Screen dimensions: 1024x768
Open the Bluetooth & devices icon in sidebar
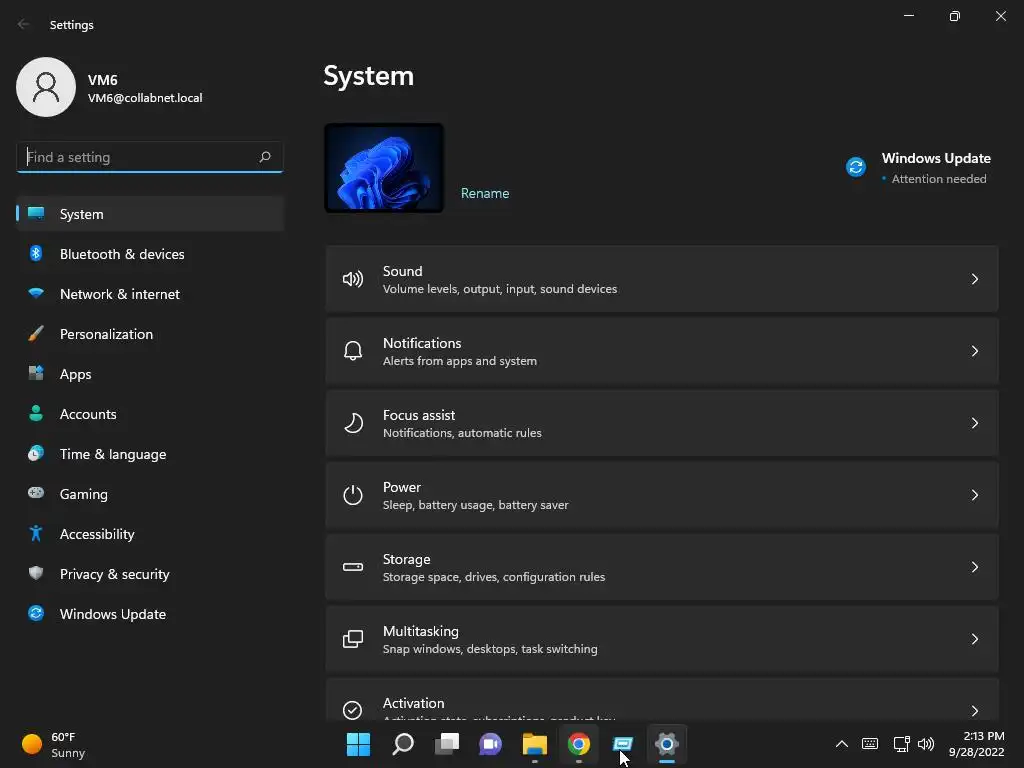(x=36, y=253)
